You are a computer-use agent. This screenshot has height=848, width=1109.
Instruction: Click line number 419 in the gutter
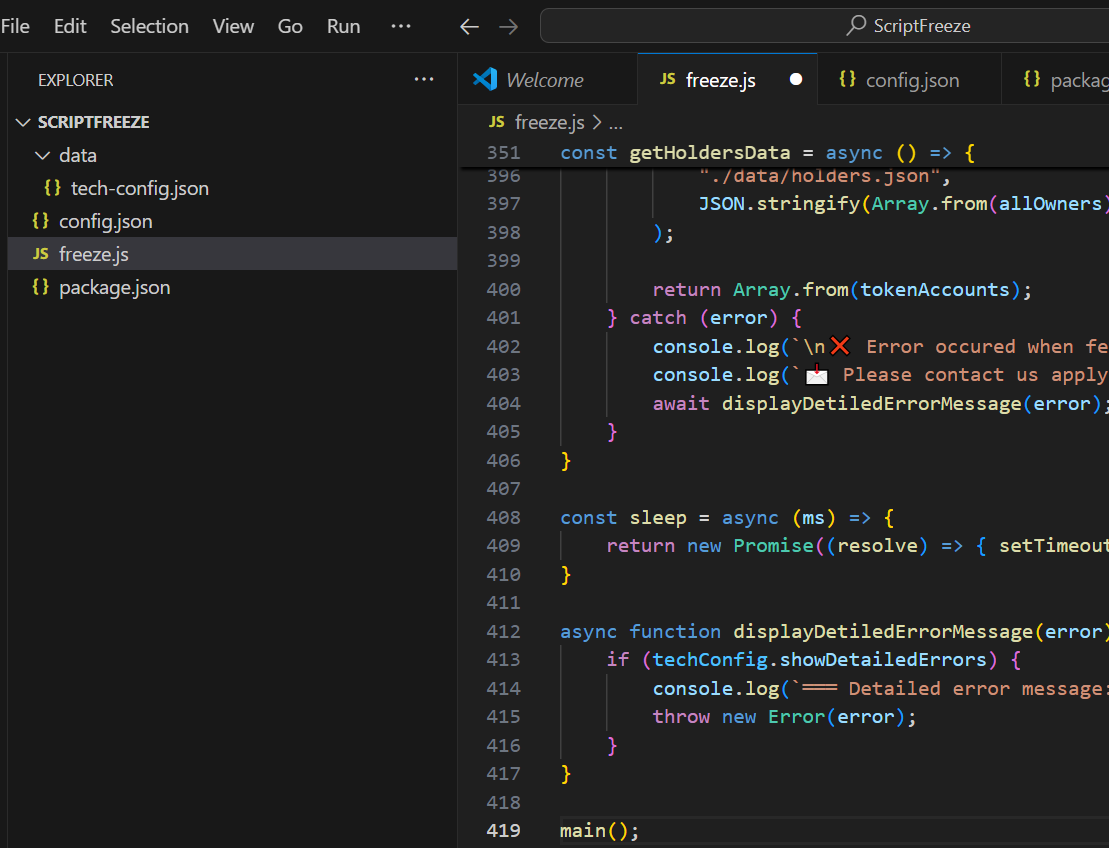coord(503,830)
